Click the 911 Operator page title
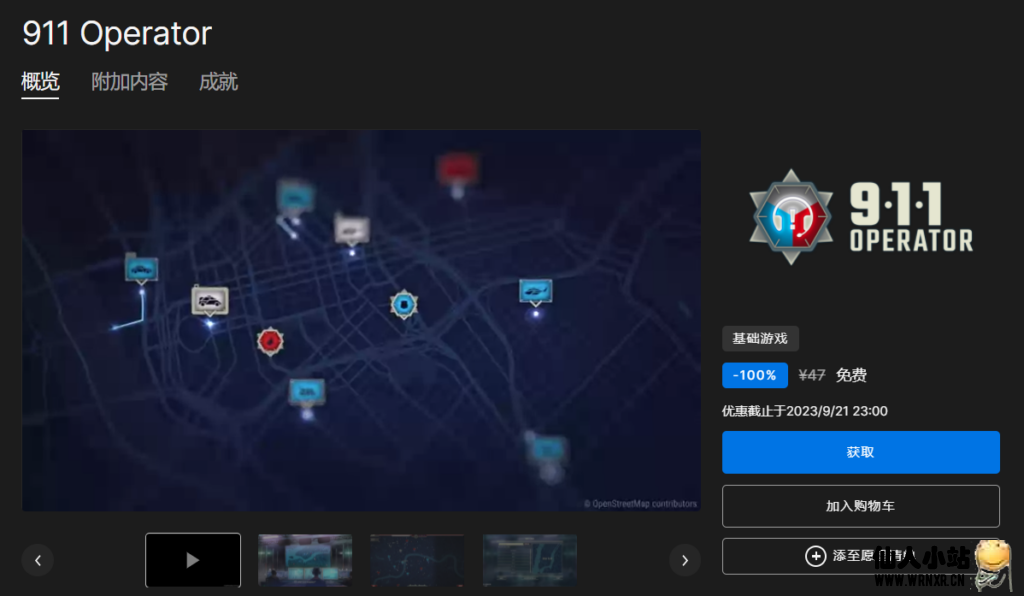 [118, 33]
